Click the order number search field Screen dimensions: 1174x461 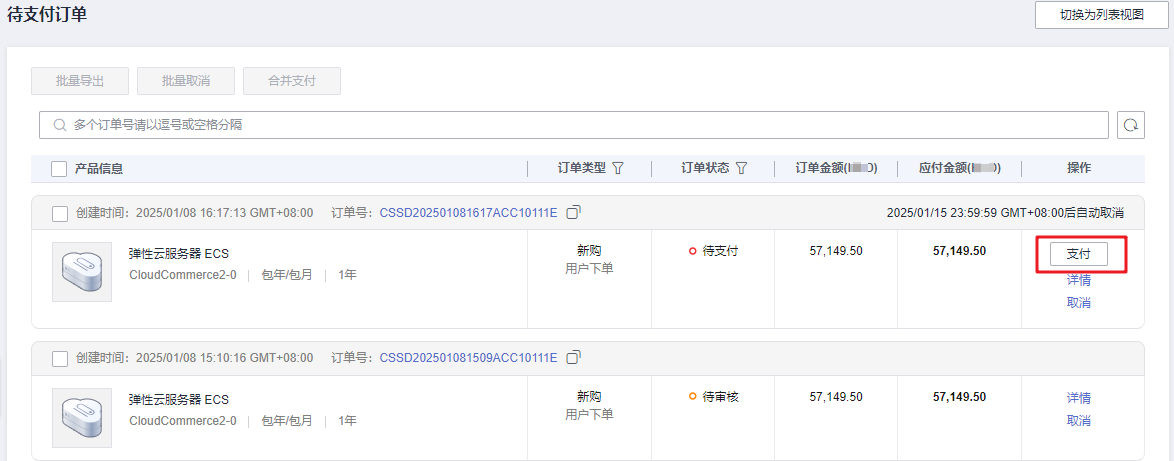(580, 125)
